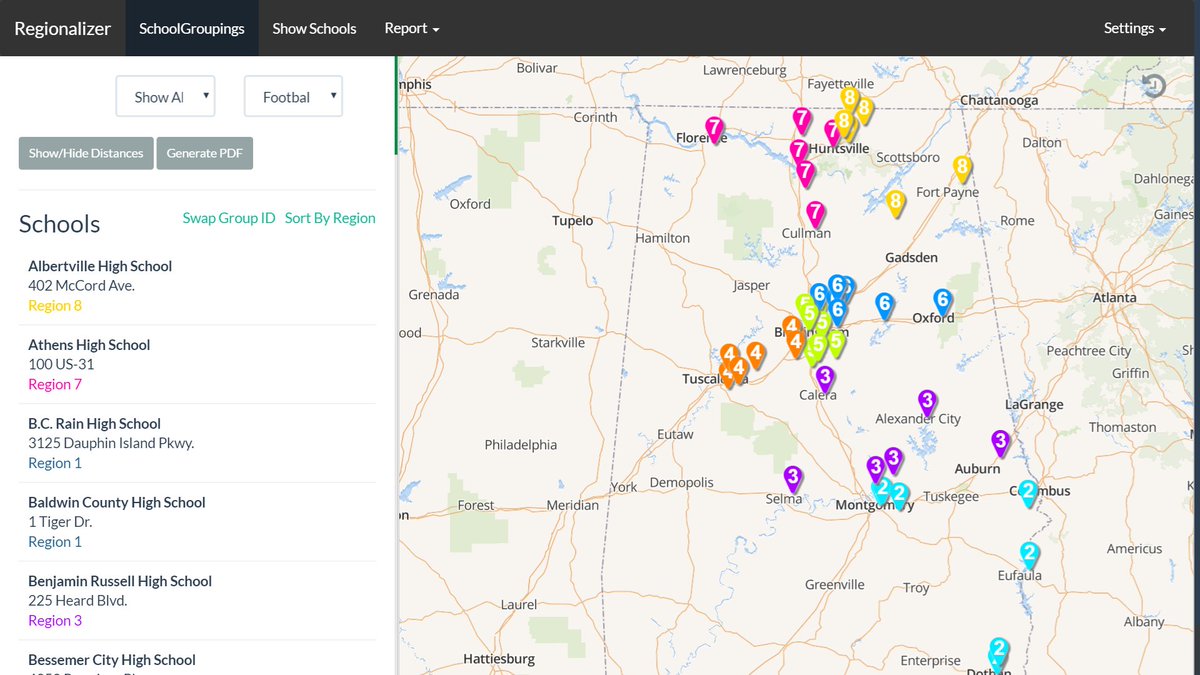Open the Report menu
The height and width of the screenshot is (675, 1200).
click(411, 28)
